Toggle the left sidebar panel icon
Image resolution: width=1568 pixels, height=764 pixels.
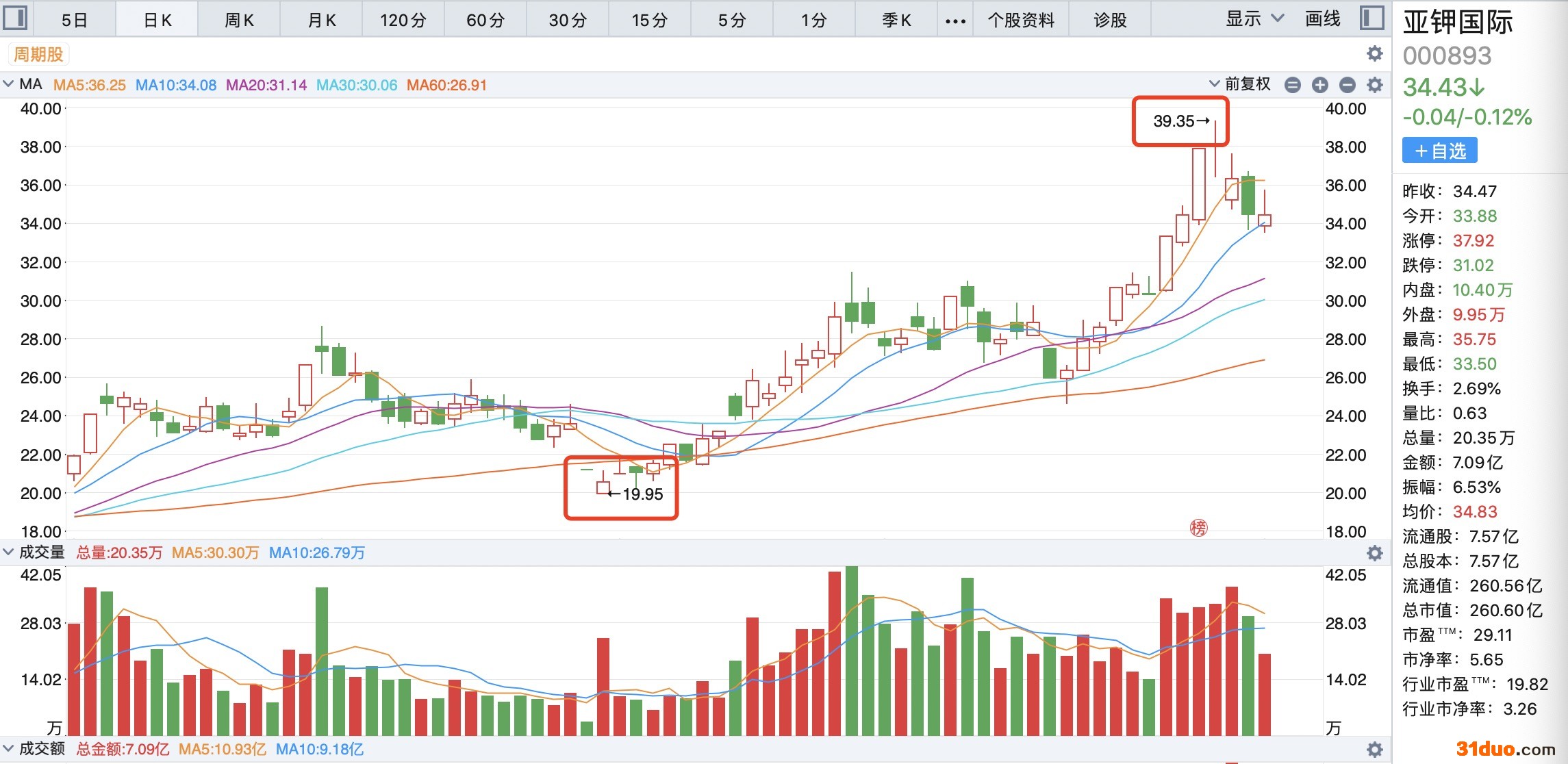(x=15, y=18)
